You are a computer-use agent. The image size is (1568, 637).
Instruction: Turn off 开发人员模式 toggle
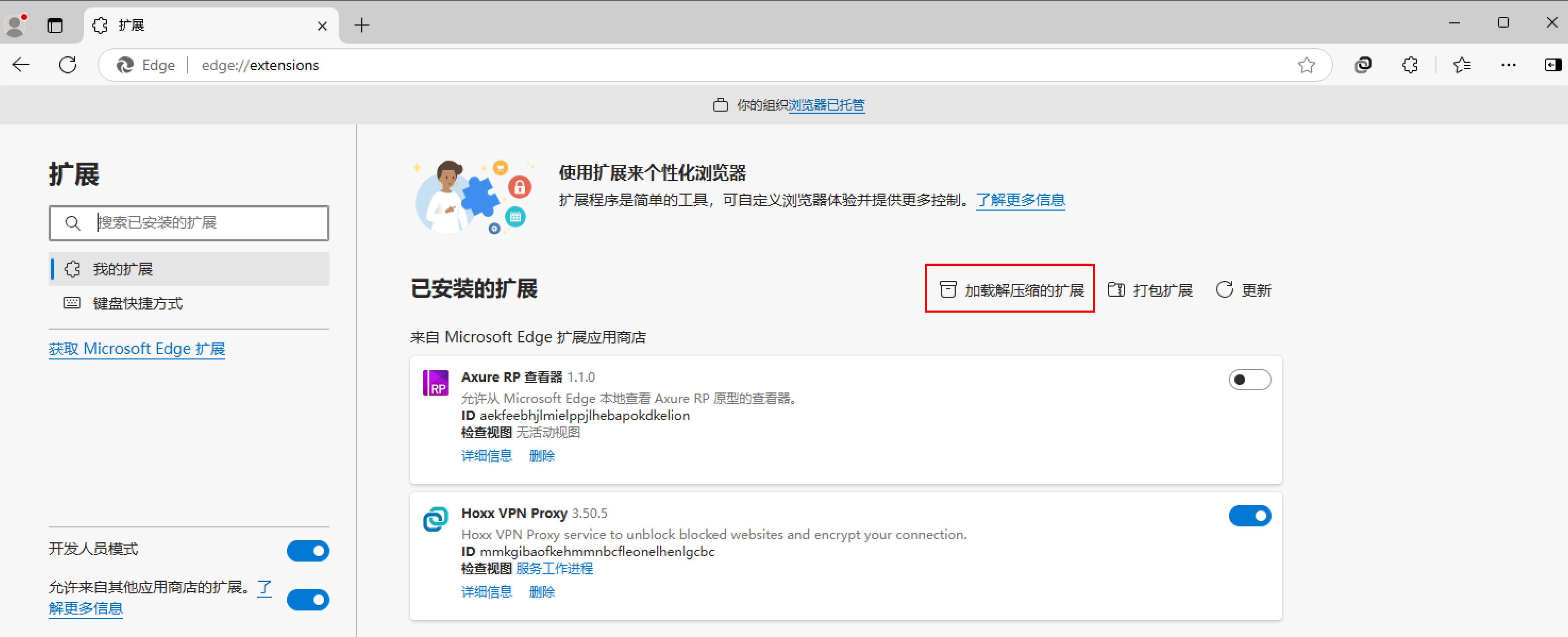coord(308,551)
